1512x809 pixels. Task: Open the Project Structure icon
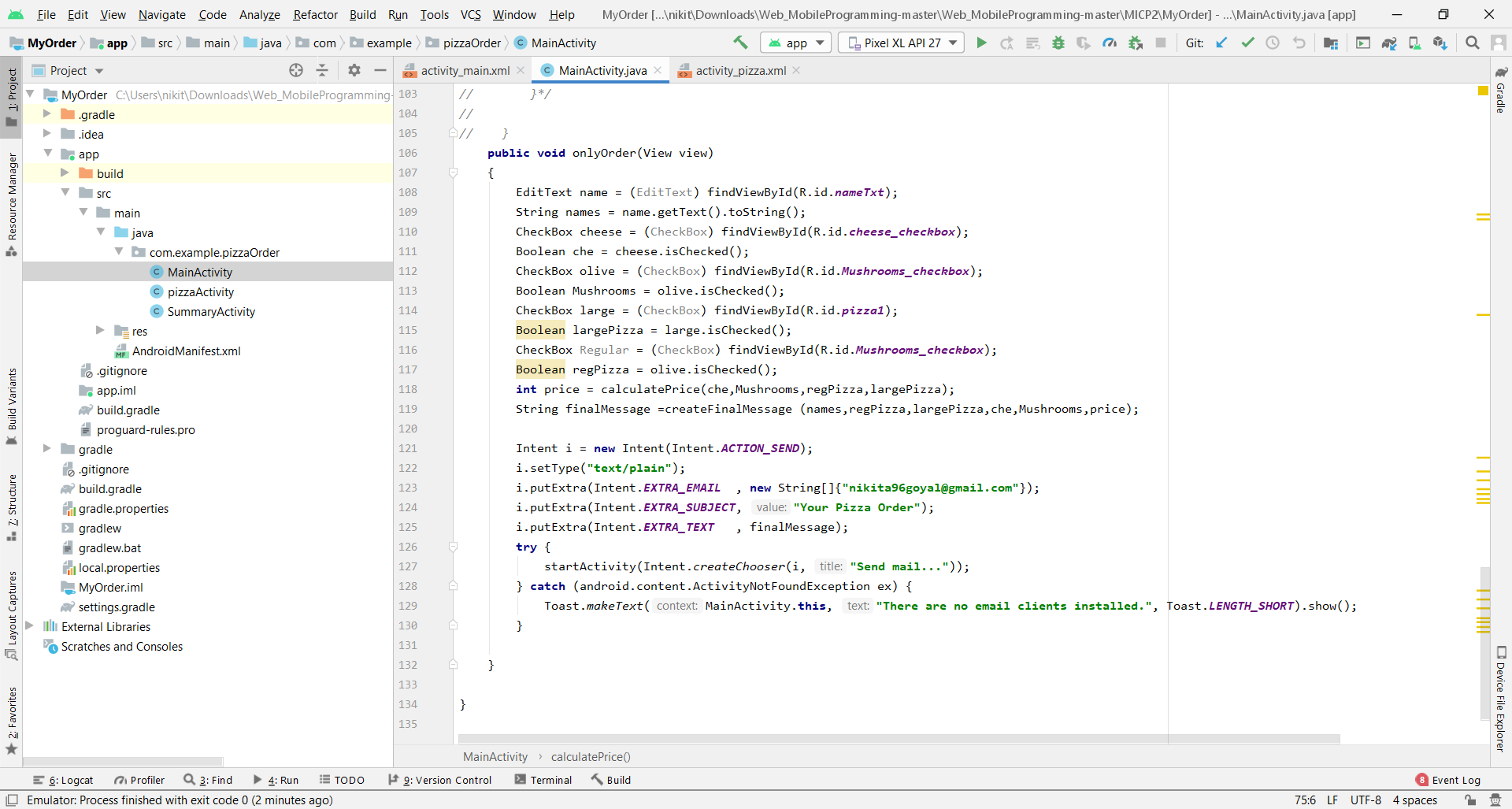click(x=1331, y=43)
